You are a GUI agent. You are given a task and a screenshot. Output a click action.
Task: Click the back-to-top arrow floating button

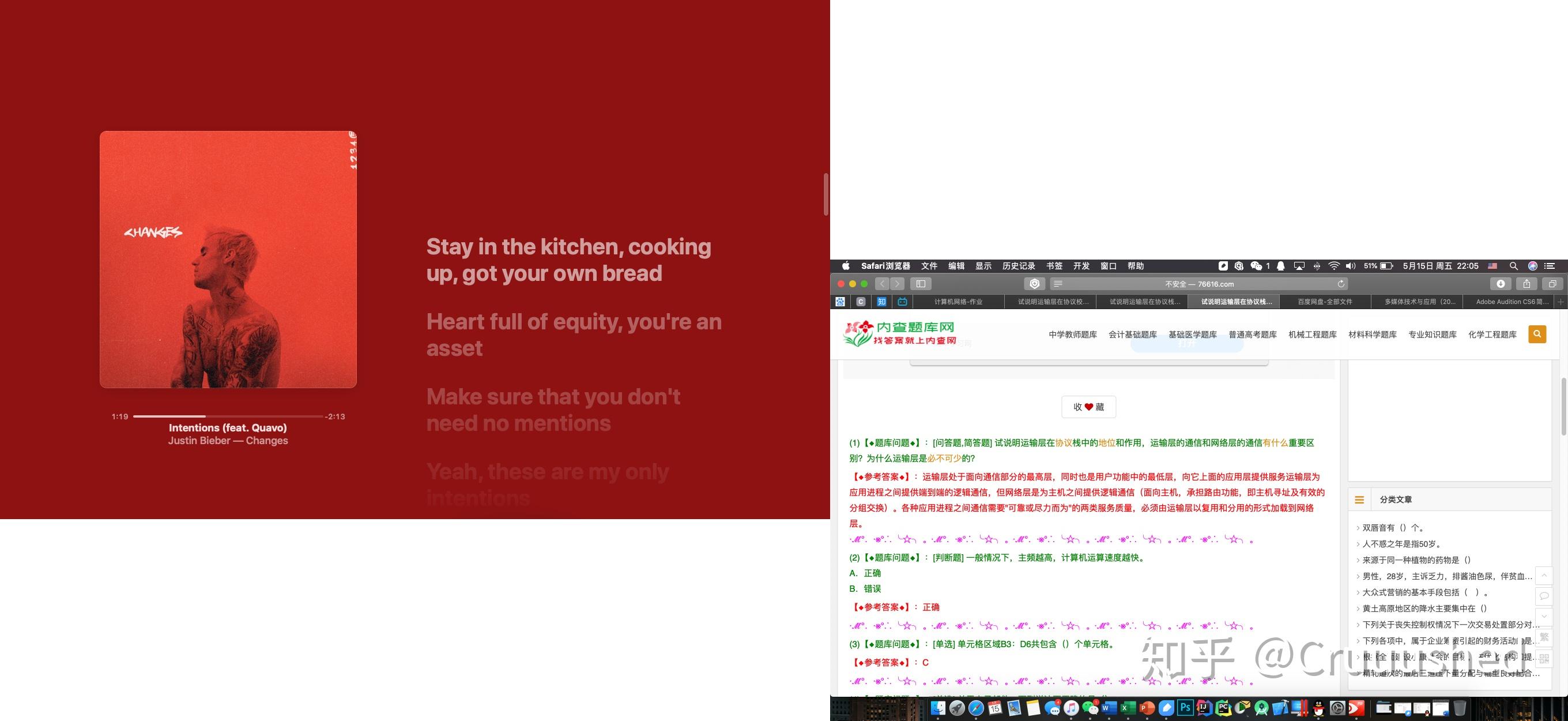click(x=1544, y=576)
